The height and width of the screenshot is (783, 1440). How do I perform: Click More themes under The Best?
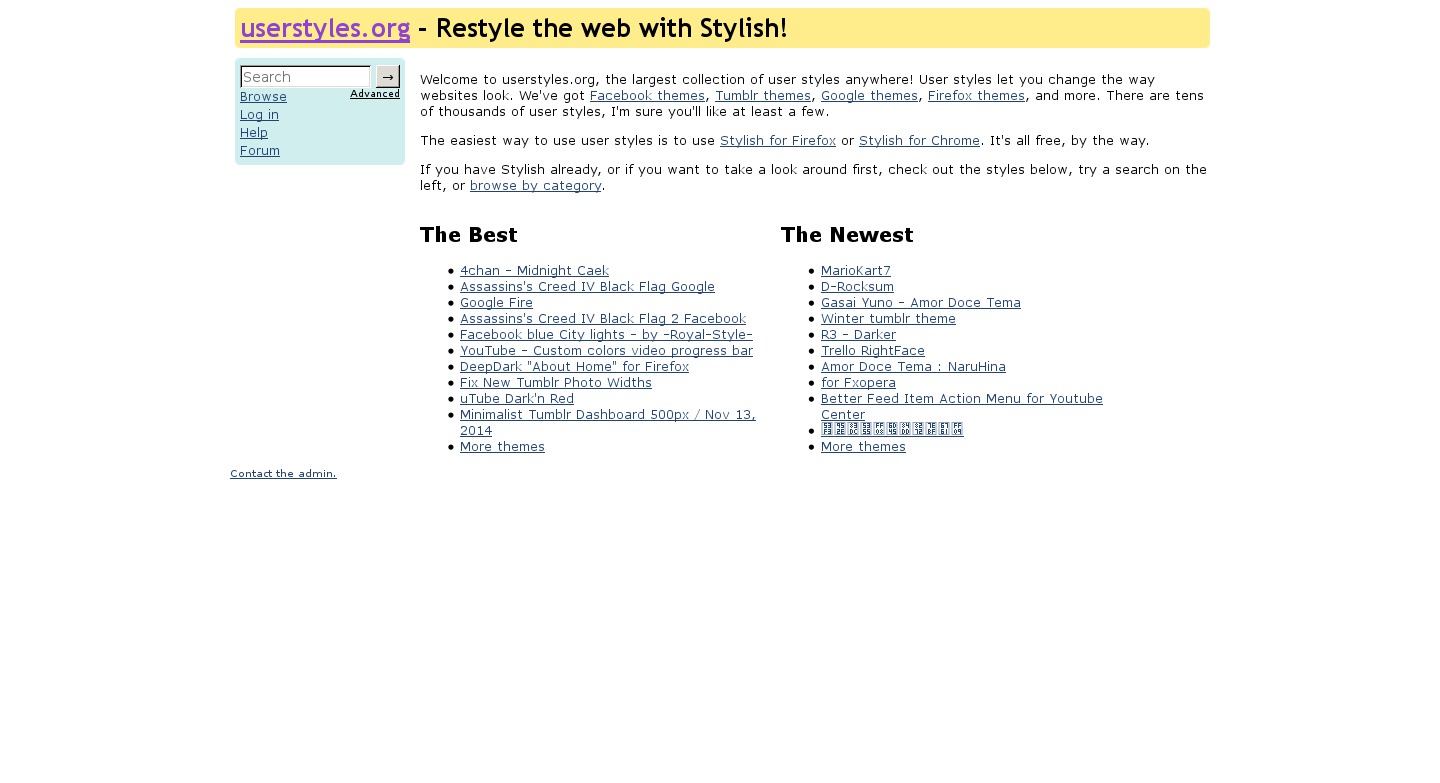click(x=502, y=447)
